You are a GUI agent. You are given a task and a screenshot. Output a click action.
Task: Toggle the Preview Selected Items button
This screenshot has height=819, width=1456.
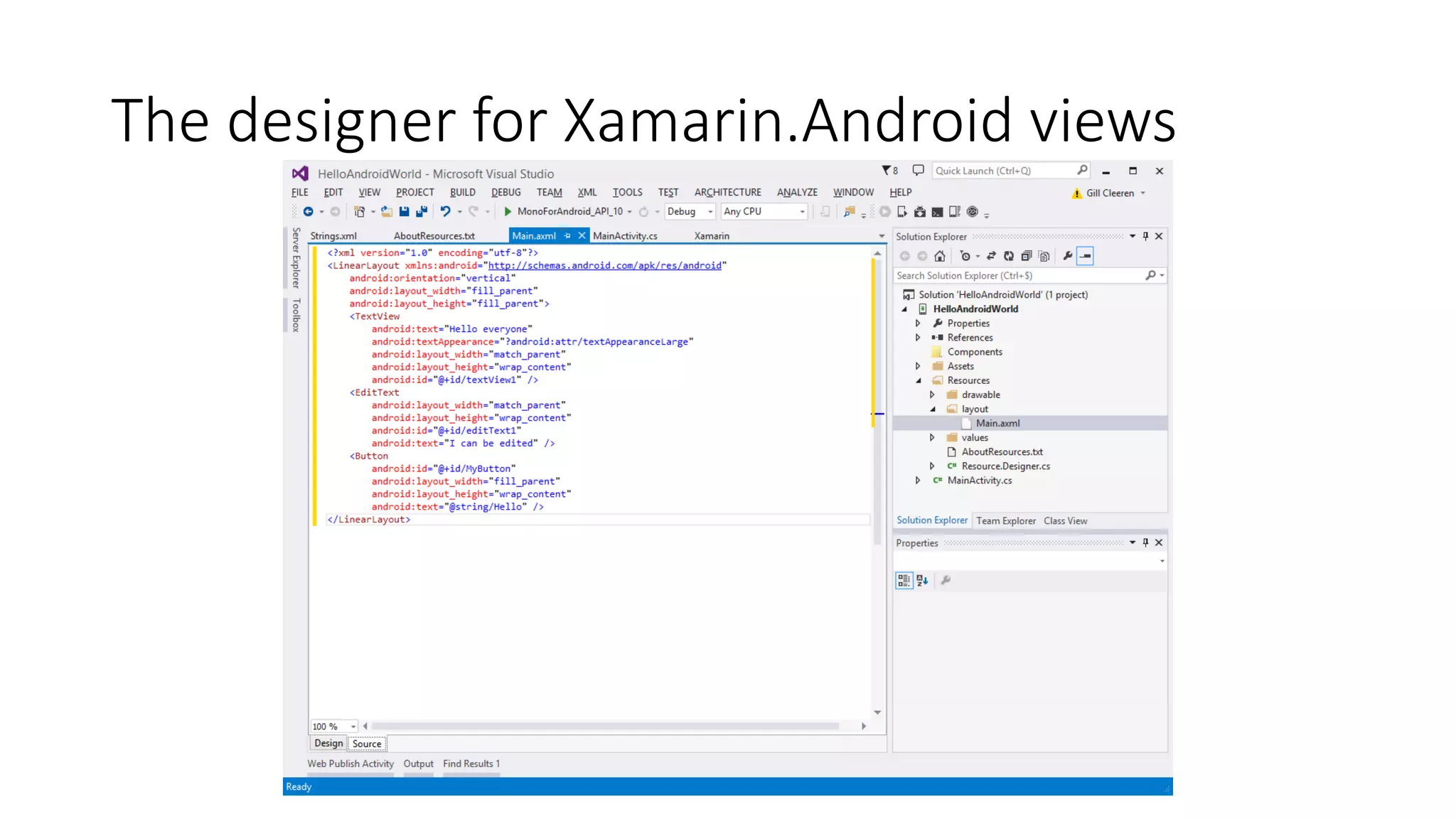coord(1086,257)
